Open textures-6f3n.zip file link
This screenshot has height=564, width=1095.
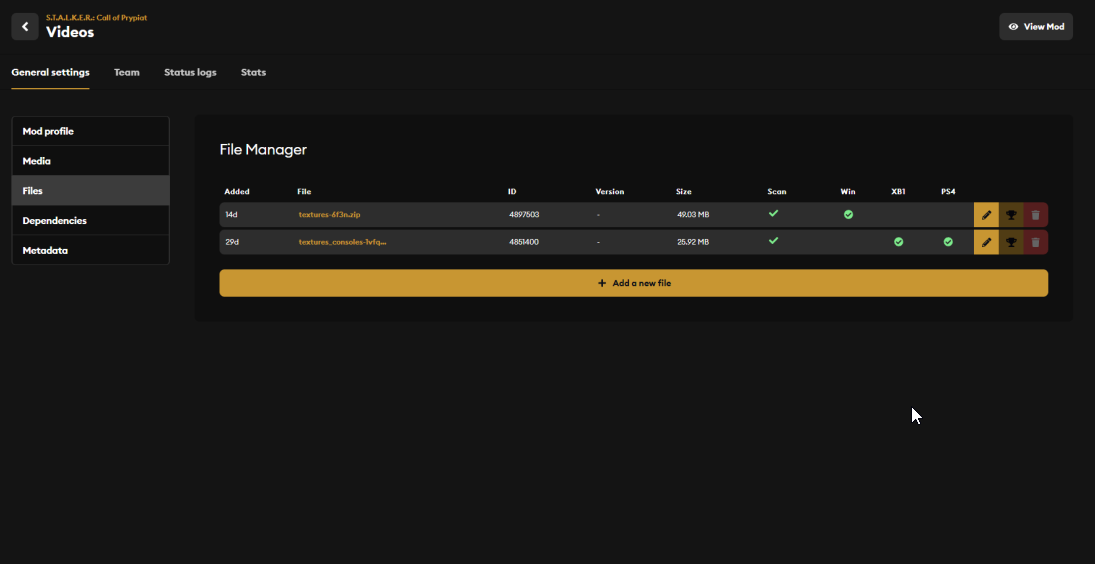click(x=330, y=214)
